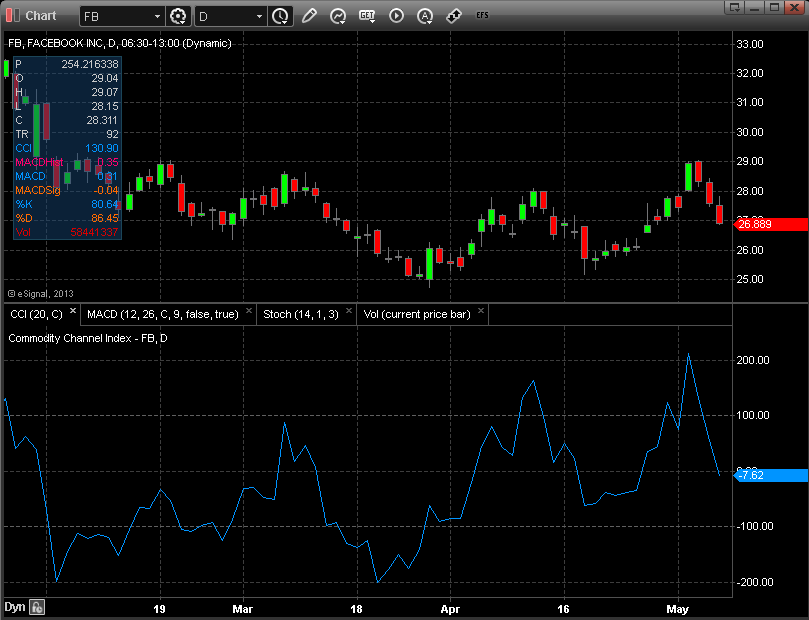Click the -200.00 CCI axis label
This screenshot has width=809, height=620.
[755, 582]
